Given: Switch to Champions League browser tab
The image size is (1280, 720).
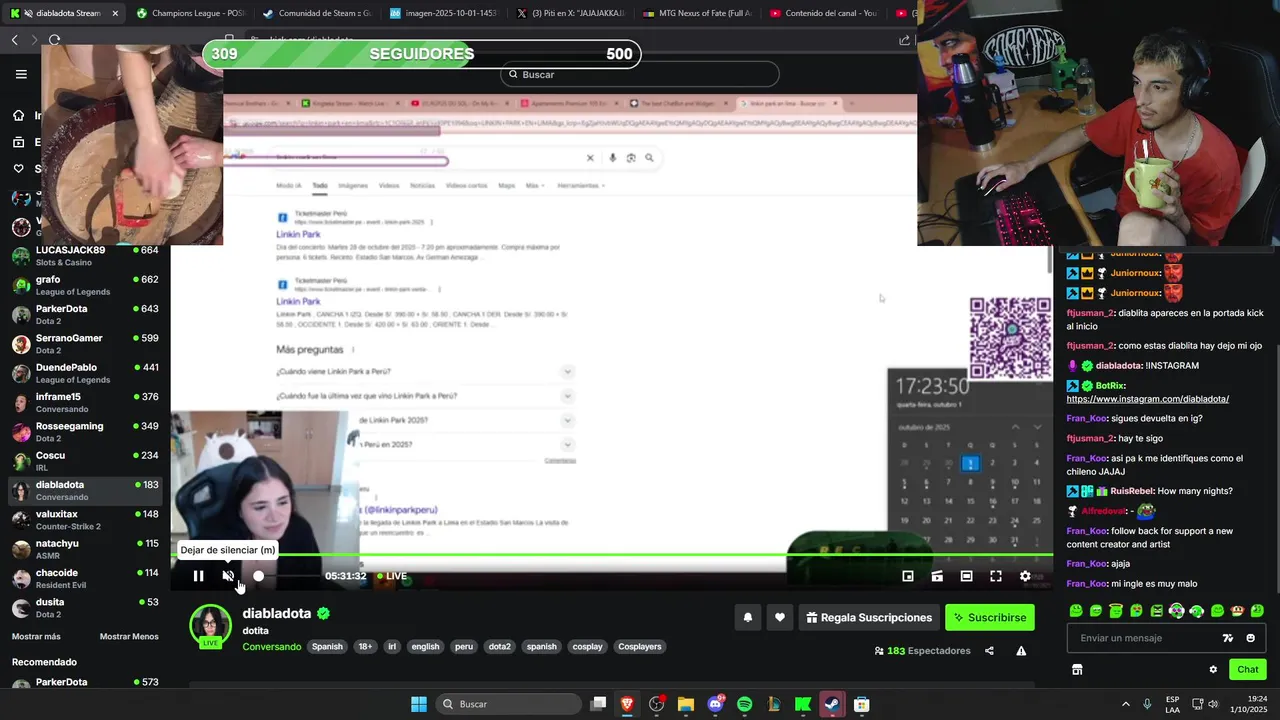Looking at the screenshot, I should (190, 13).
